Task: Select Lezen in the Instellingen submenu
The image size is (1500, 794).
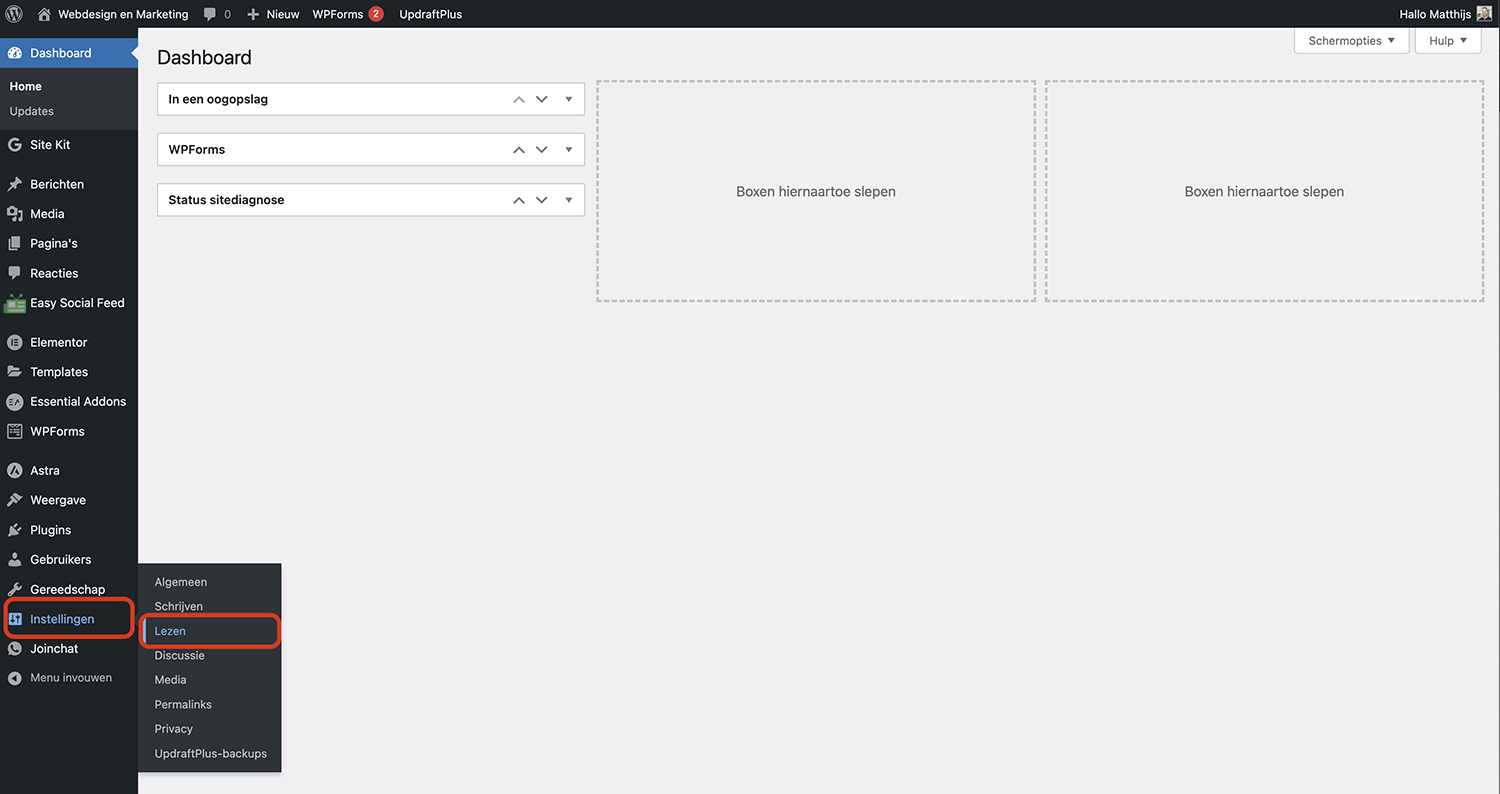Action: [x=170, y=631]
